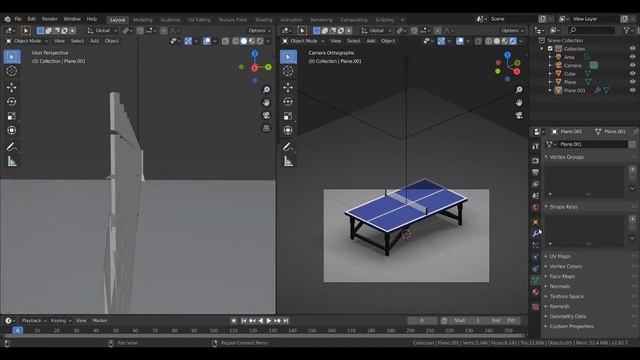Switch to Shading workspace tab
640x360 pixels.
coord(263,20)
